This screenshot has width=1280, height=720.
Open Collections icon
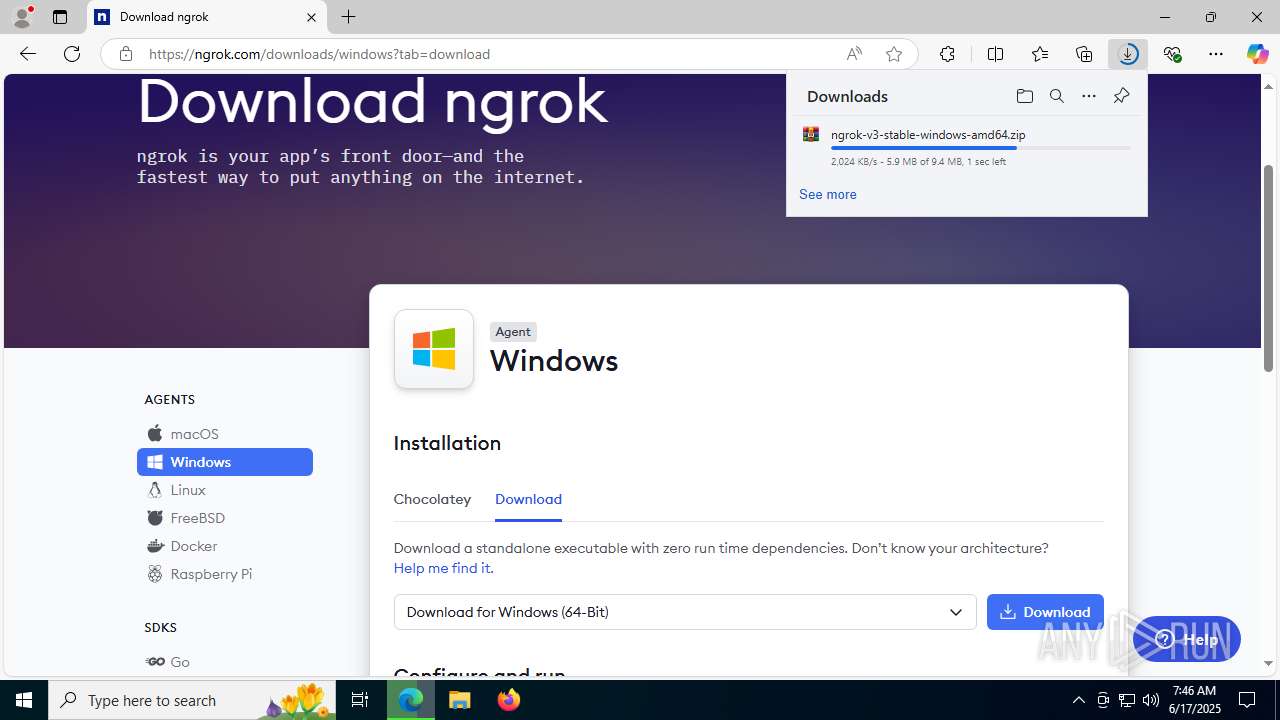click(1084, 54)
